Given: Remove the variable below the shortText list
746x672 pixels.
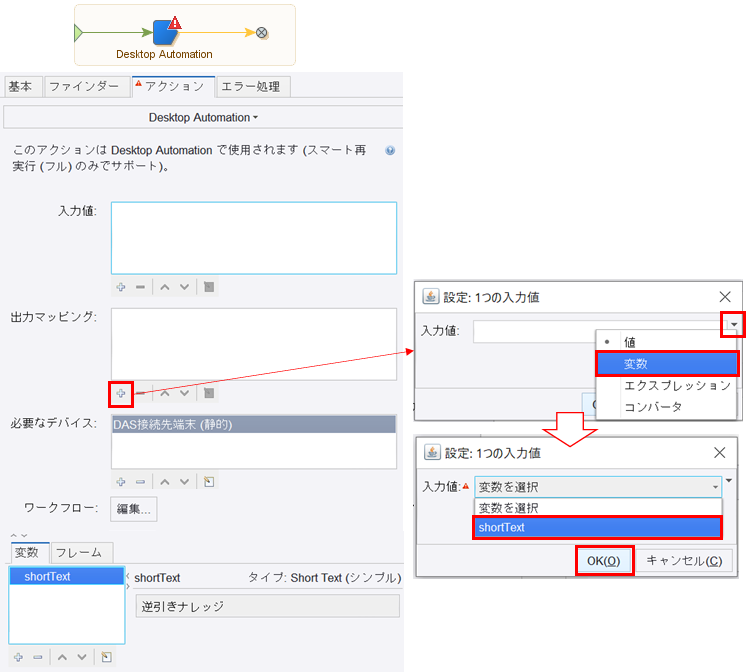Looking at the screenshot, I should pyautogui.click(x=38, y=657).
